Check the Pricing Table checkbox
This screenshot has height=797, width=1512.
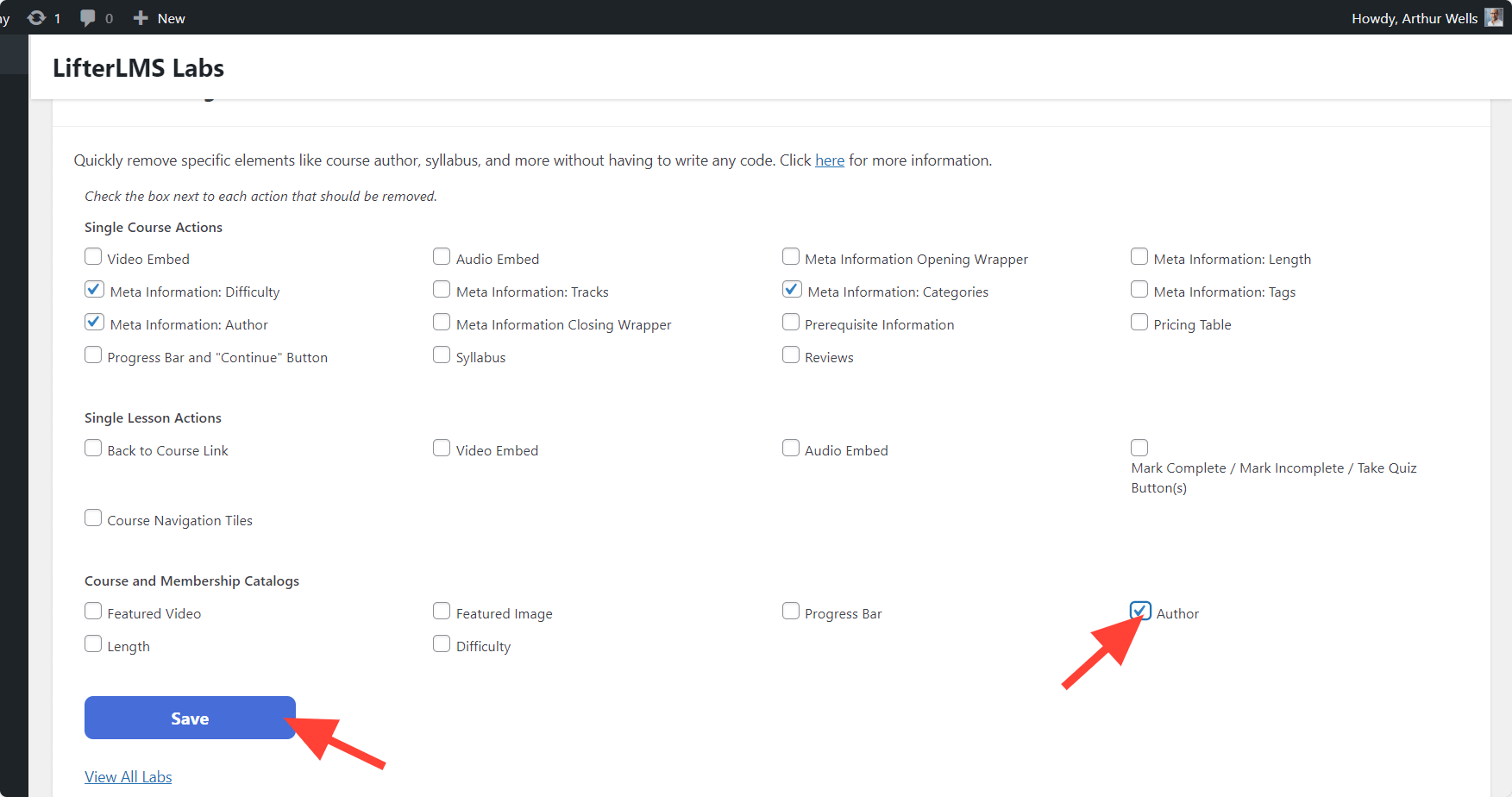pos(1139,323)
